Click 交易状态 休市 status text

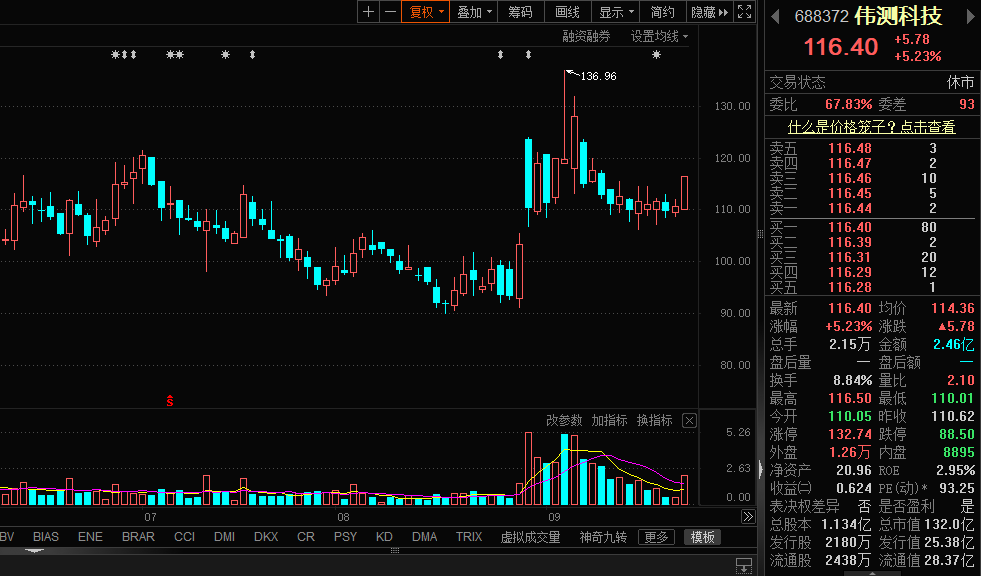click(x=960, y=83)
